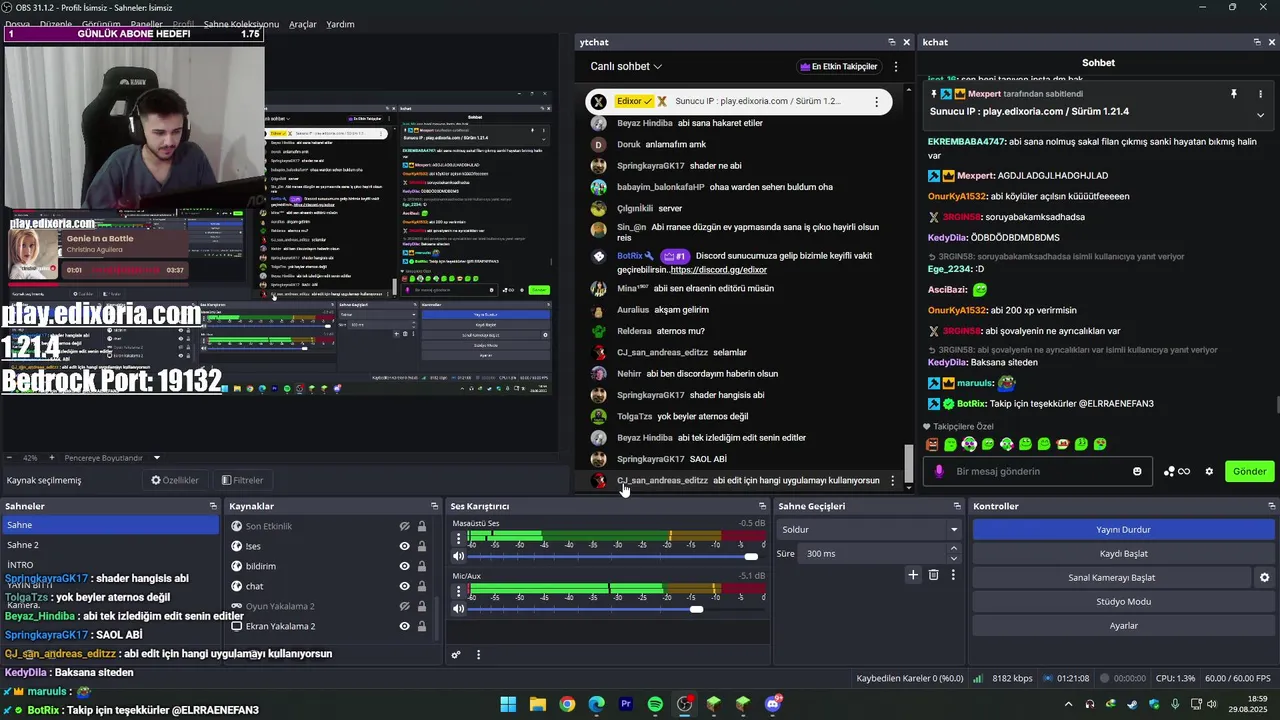The height and width of the screenshot is (720, 1280).
Task: Toggle lock on Son Etkinlik source
Action: (422, 526)
